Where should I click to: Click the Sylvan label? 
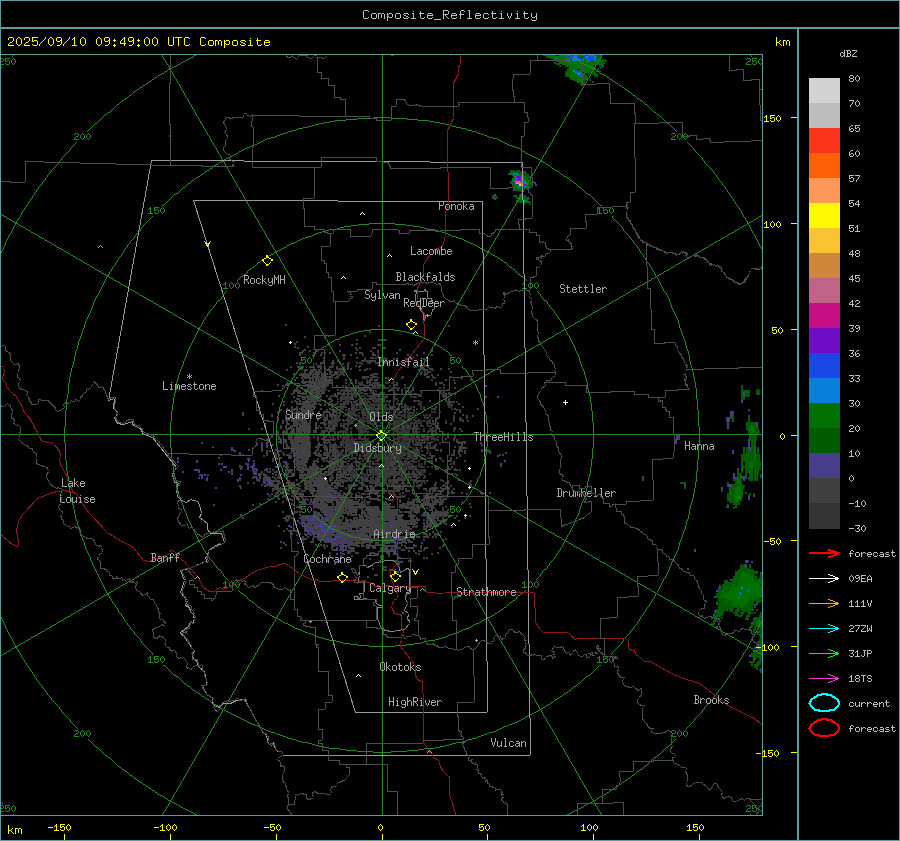click(x=382, y=295)
